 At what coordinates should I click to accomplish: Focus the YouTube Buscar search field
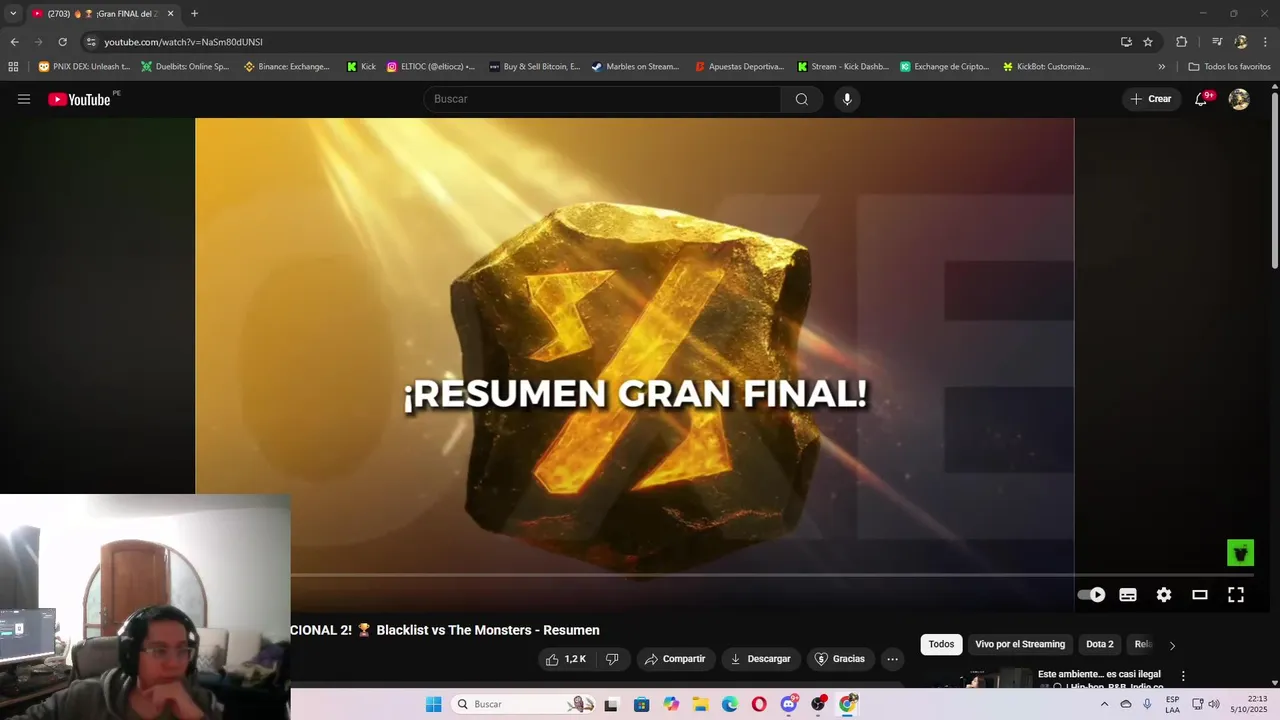click(603, 99)
